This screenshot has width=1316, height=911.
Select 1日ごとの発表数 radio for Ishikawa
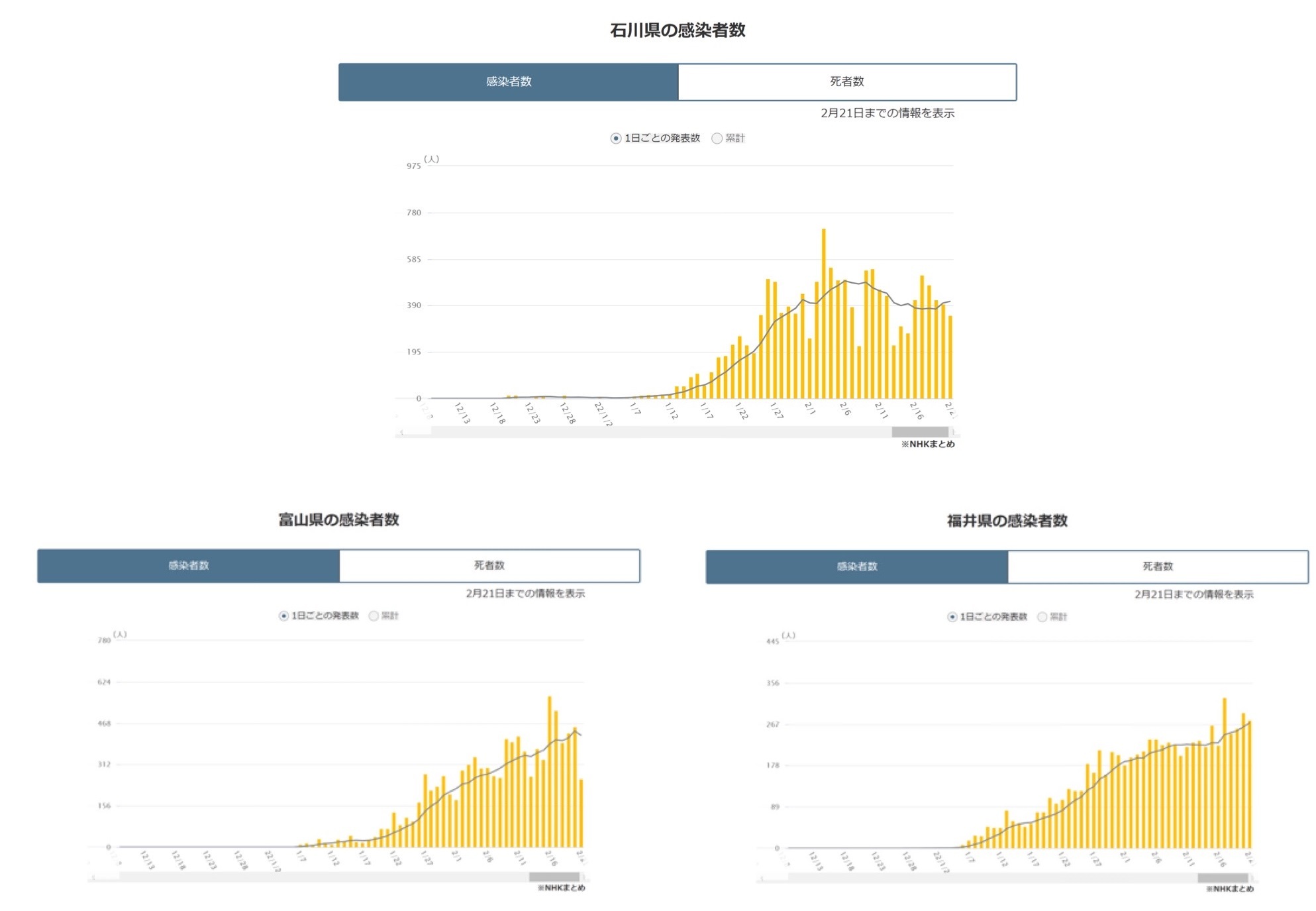[x=616, y=138]
